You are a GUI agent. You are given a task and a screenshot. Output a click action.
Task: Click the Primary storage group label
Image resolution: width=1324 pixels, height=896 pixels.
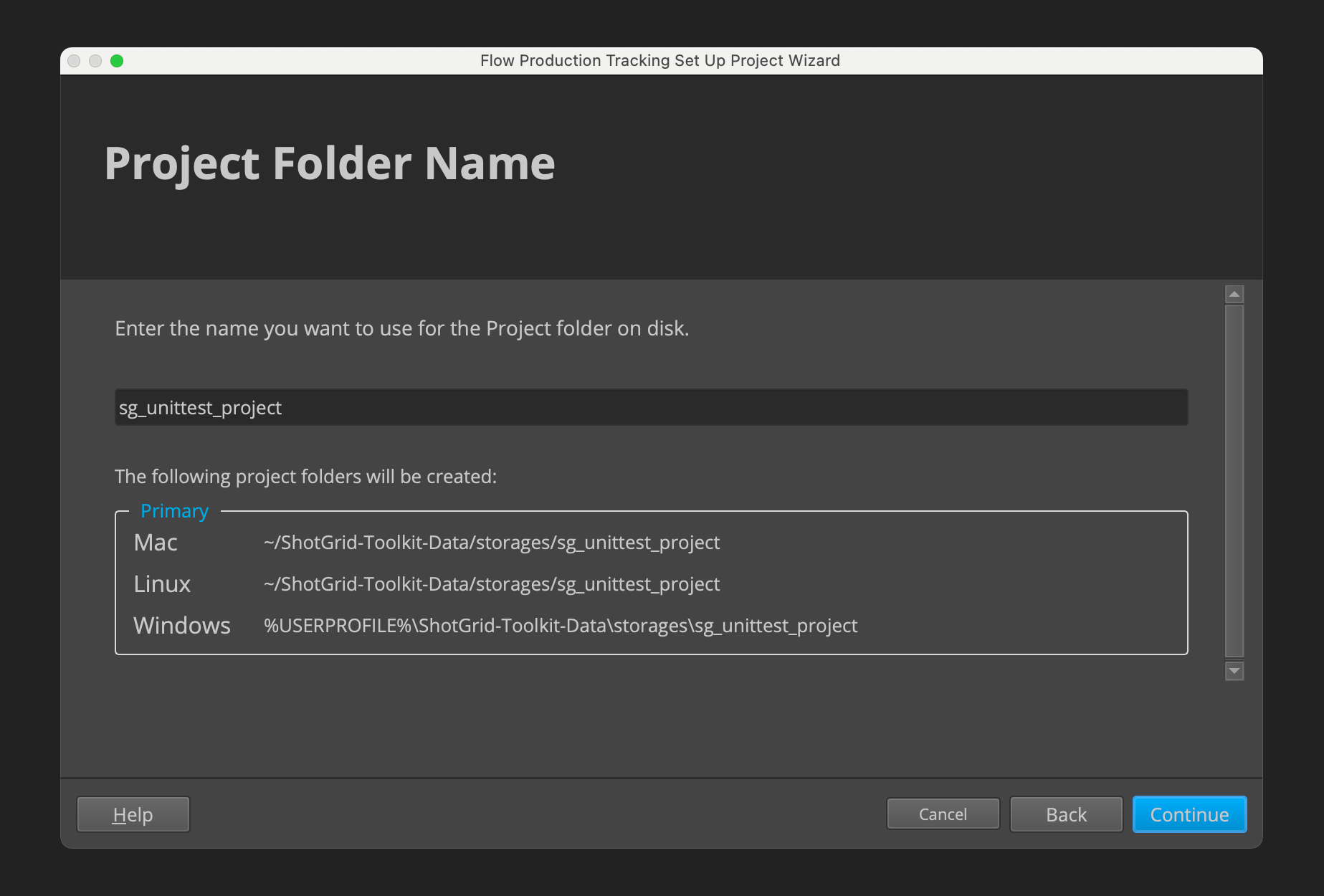174,511
